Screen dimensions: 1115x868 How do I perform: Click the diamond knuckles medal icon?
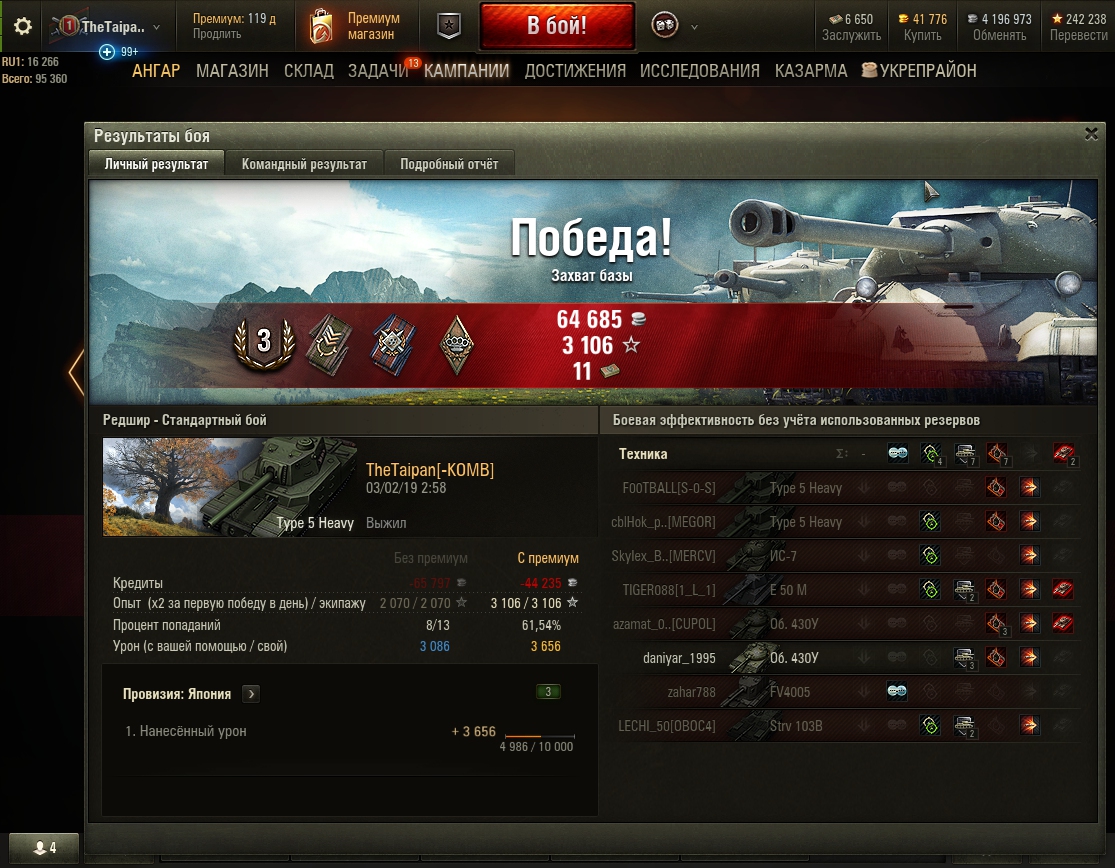[457, 345]
